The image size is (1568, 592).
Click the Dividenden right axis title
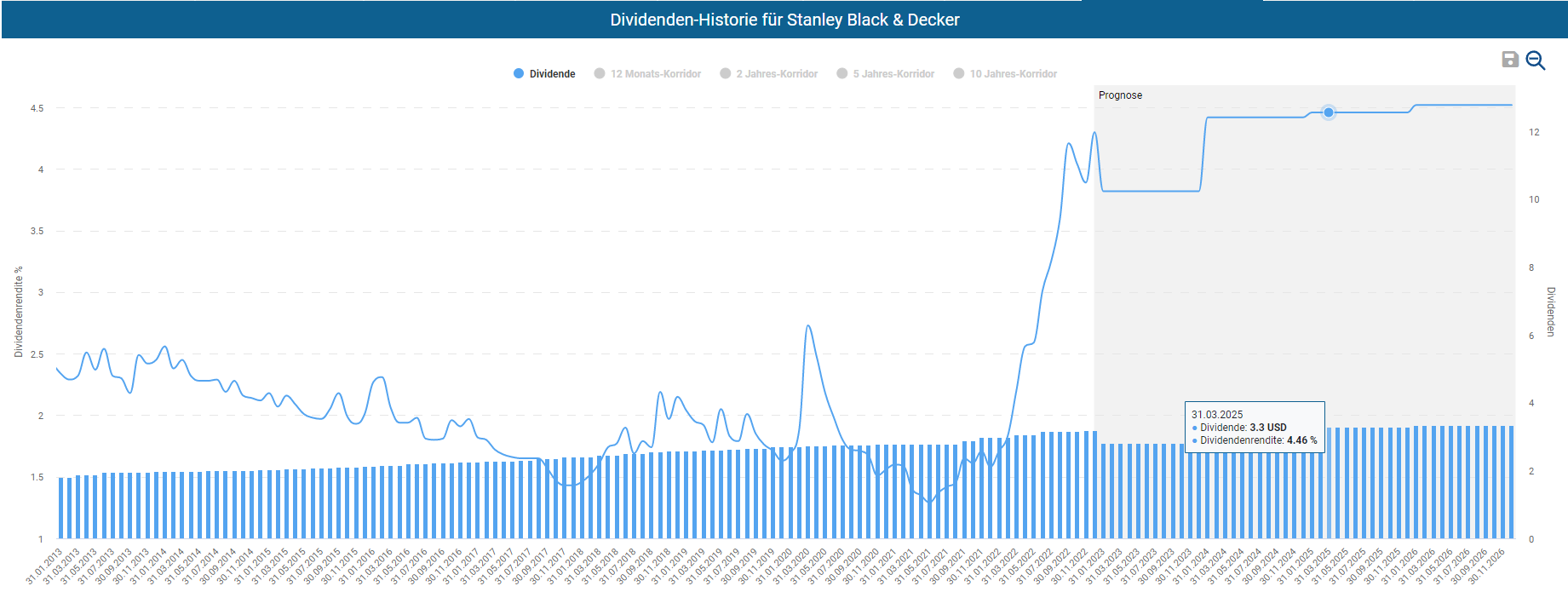1551,312
